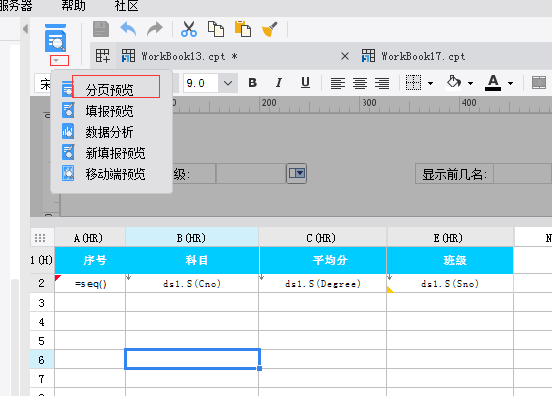
Task: Toggle underline formatting
Action: pyautogui.click(x=305, y=83)
